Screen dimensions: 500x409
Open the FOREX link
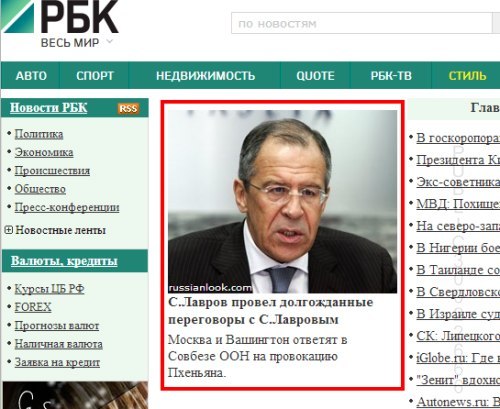click(x=33, y=307)
